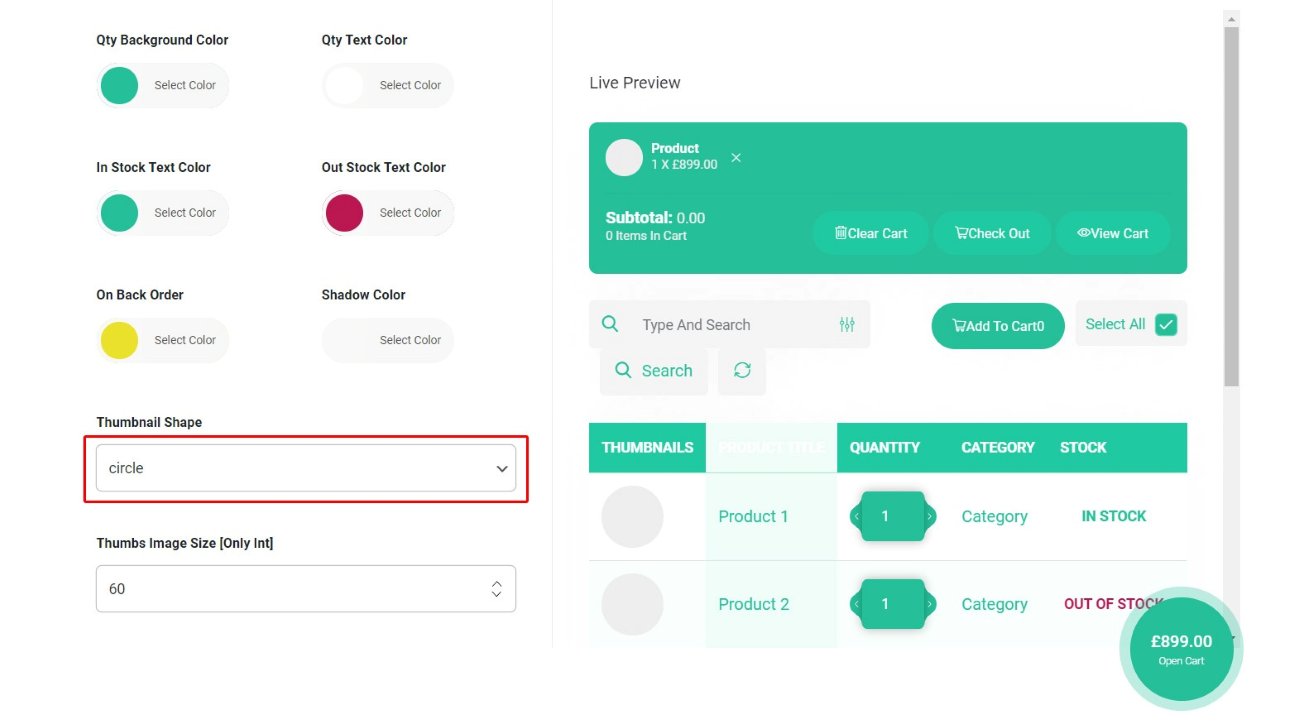Decrease quantity for Product 2
This screenshot has width=1300, height=725.
[x=856, y=605]
